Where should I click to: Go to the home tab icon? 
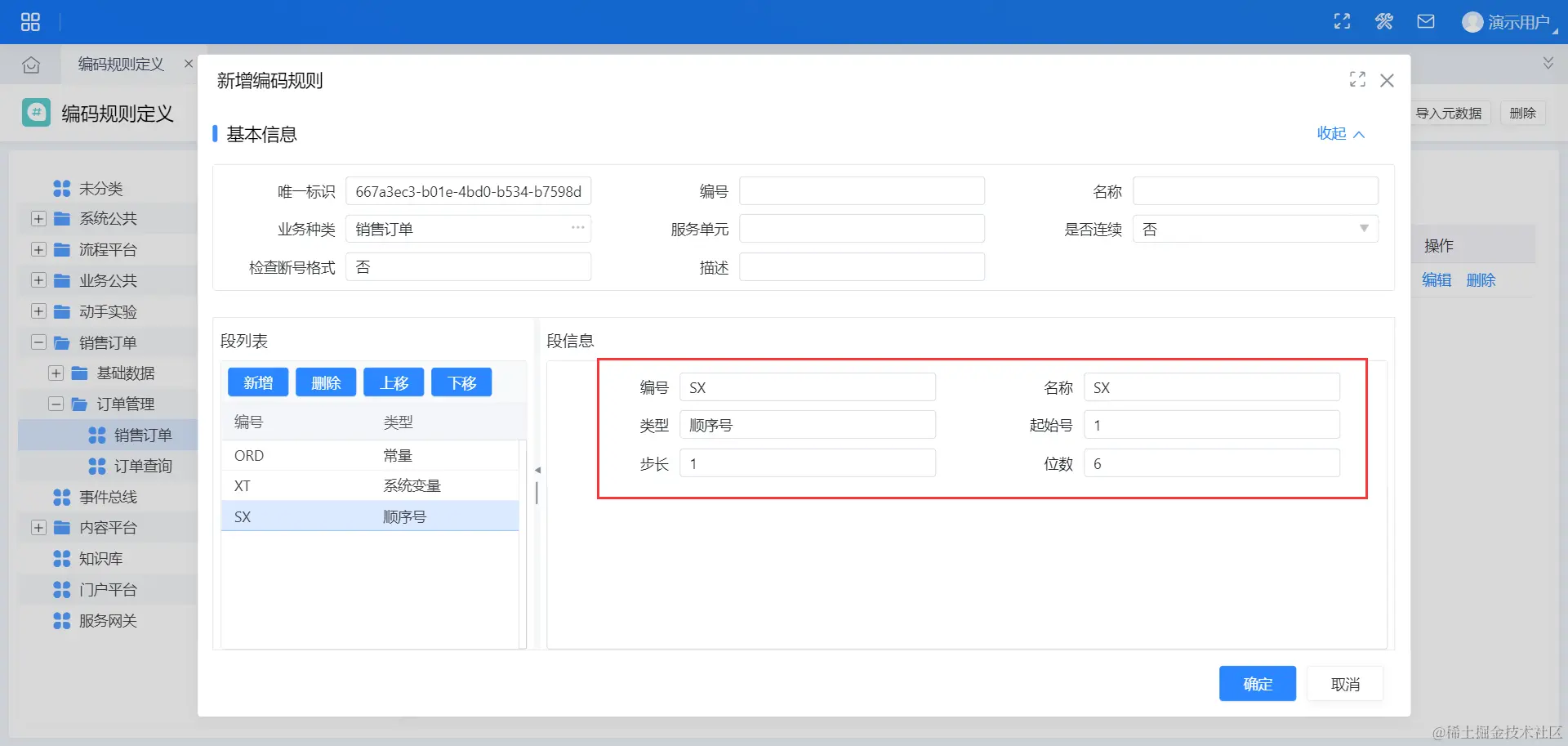click(x=31, y=65)
